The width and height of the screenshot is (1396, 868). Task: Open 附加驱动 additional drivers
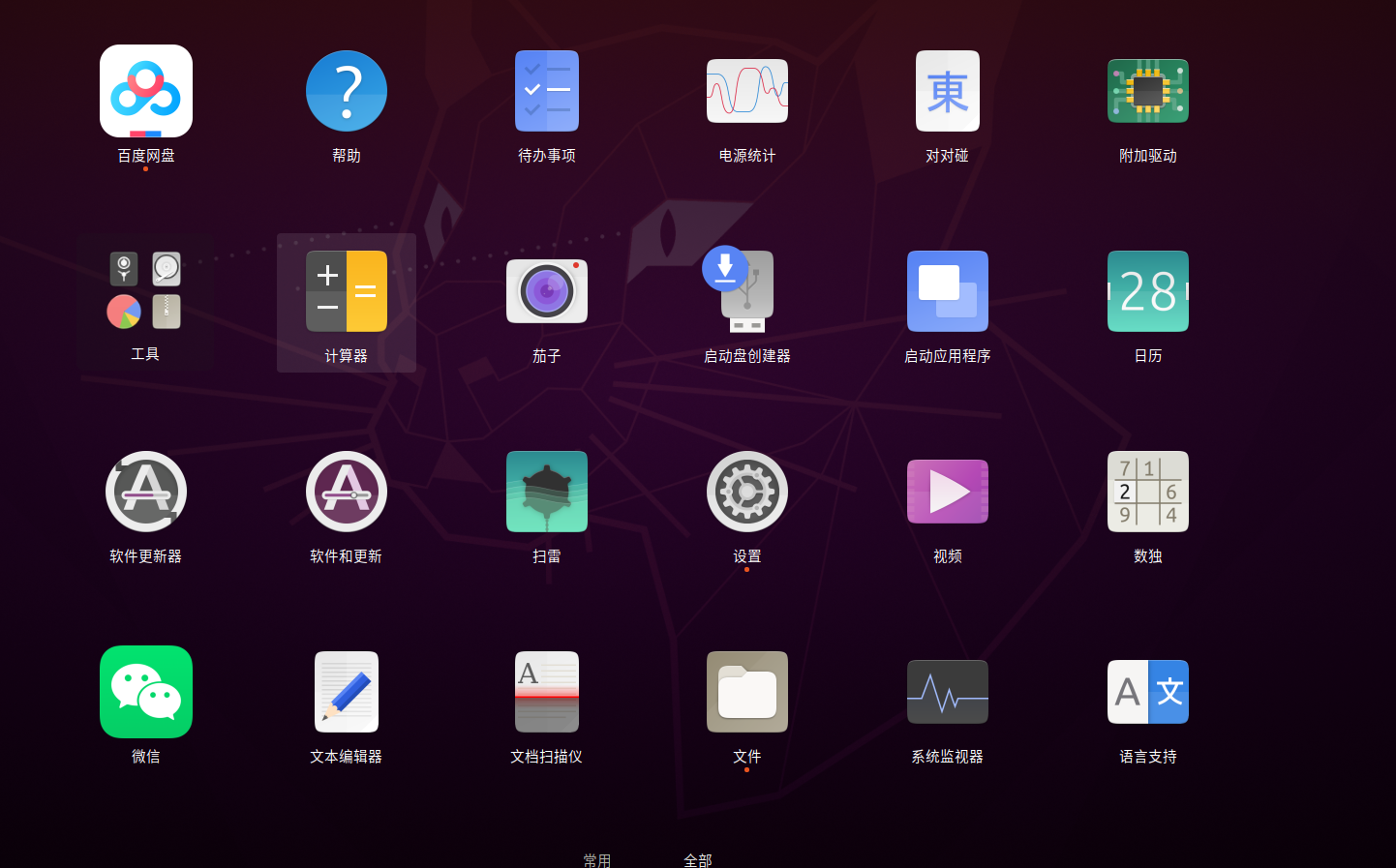pos(1148,91)
